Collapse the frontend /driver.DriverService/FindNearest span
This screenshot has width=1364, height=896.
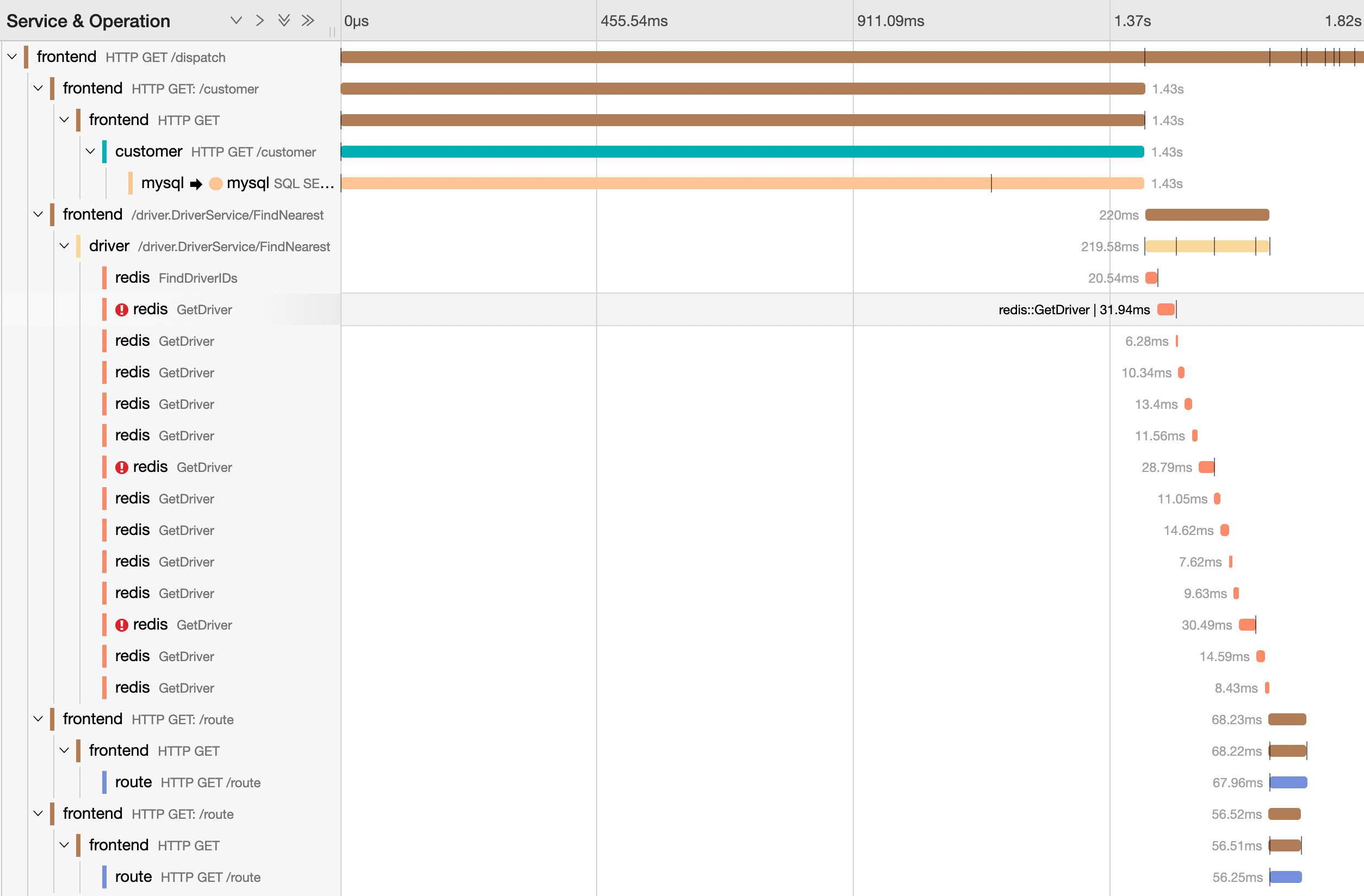click(x=39, y=214)
